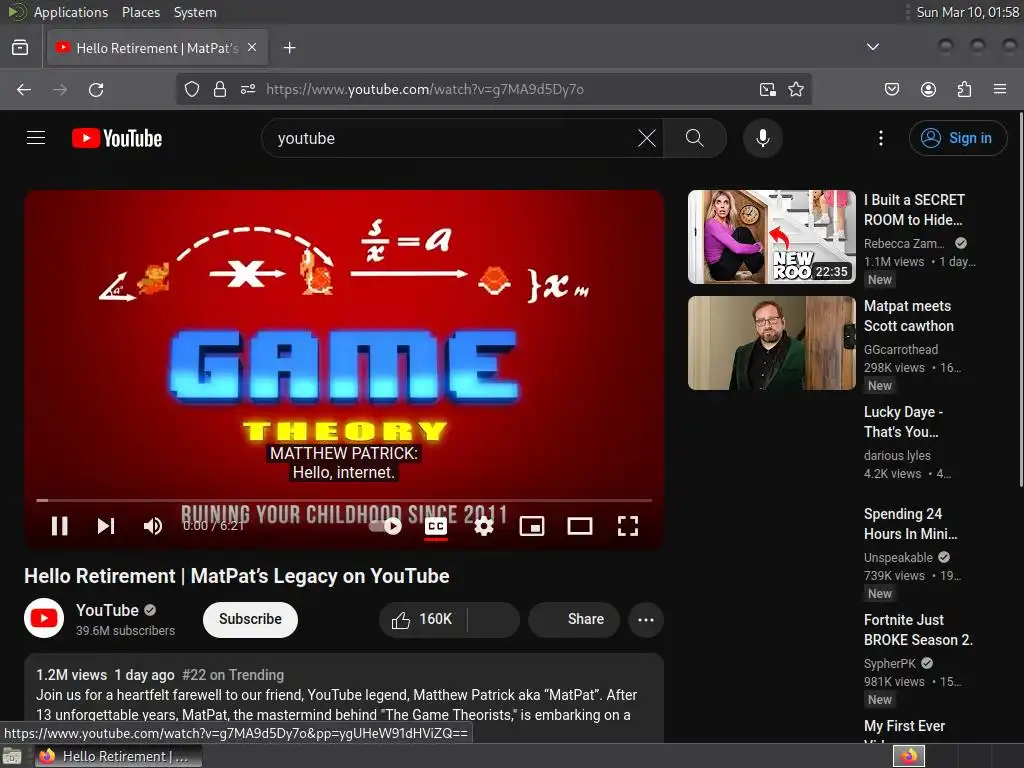
Task: Go back with browser back arrow
Action: (24, 89)
